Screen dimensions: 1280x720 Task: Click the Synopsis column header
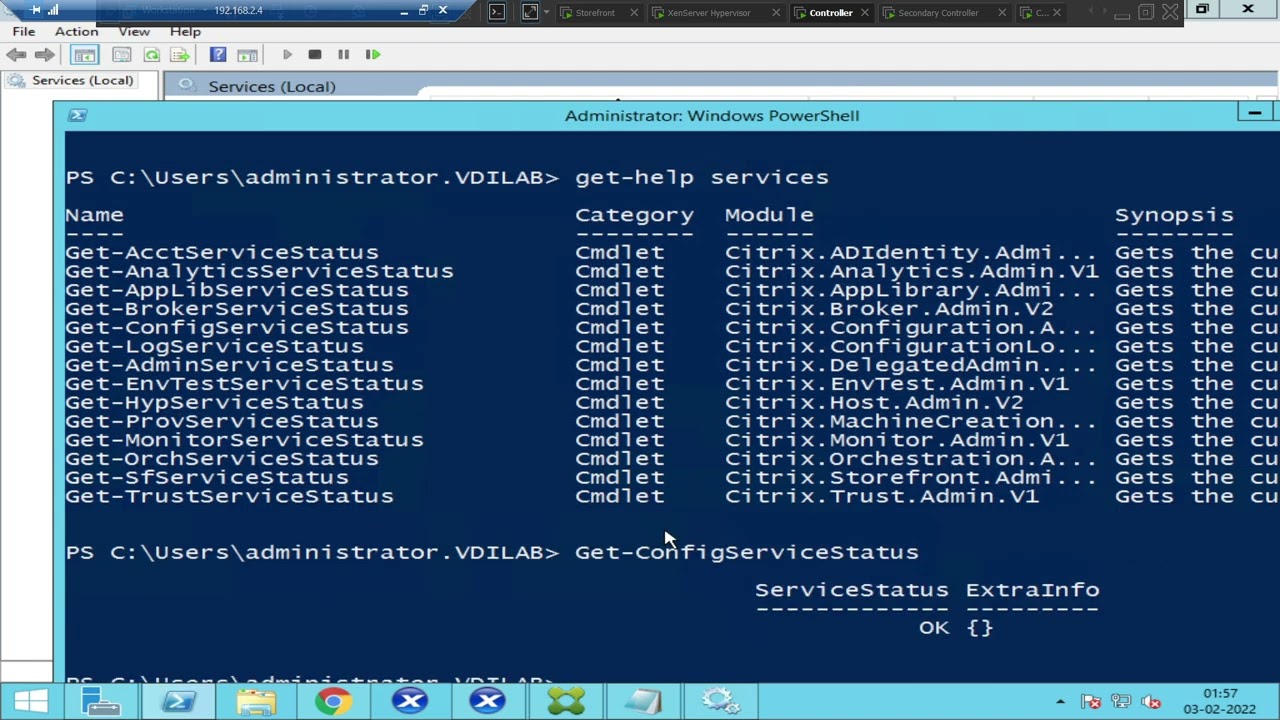[x=1174, y=215]
